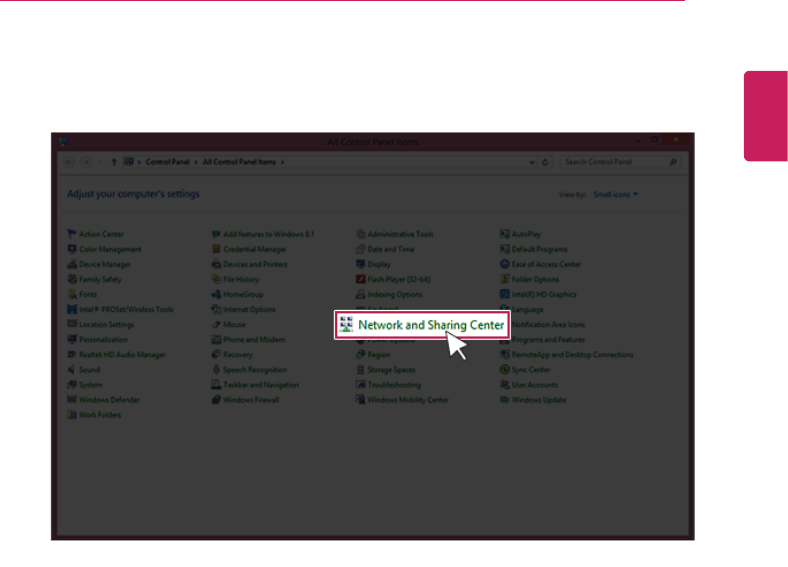788x567 pixels.
Task: Open the Mouse icon
Action: (x=216, y=324)
